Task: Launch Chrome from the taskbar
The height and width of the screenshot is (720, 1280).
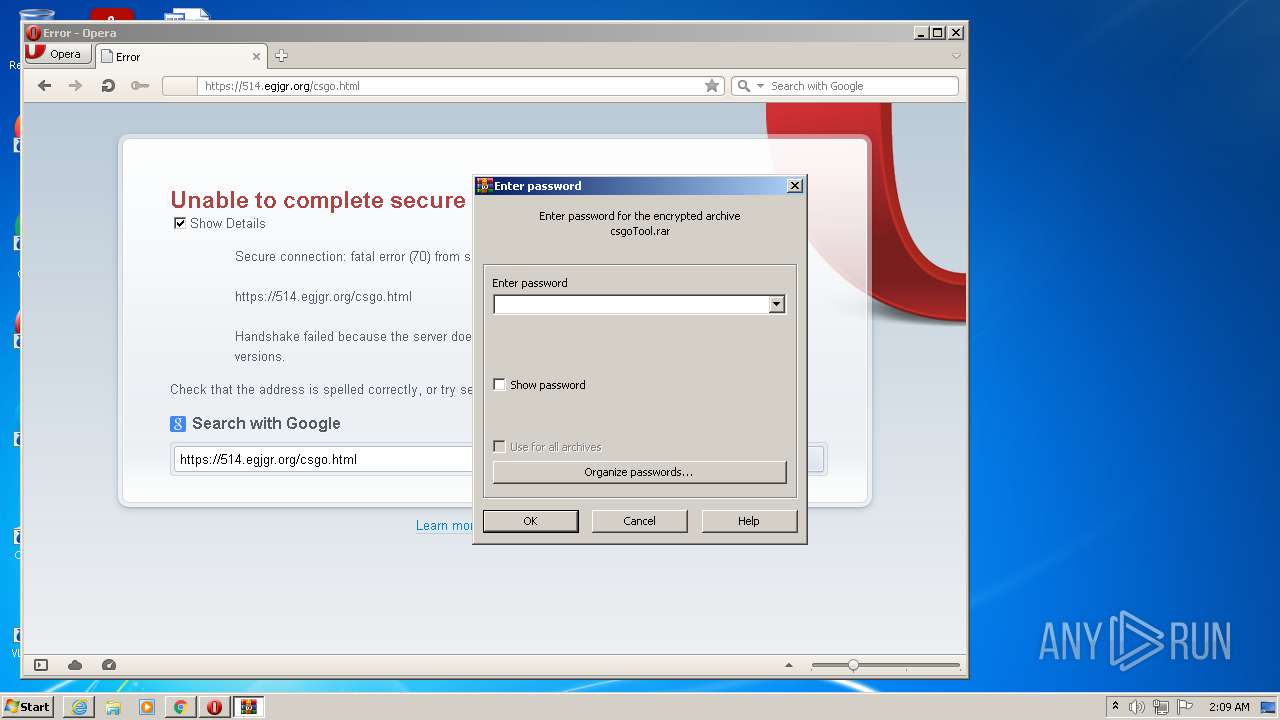Action: [x=181, y=707]
